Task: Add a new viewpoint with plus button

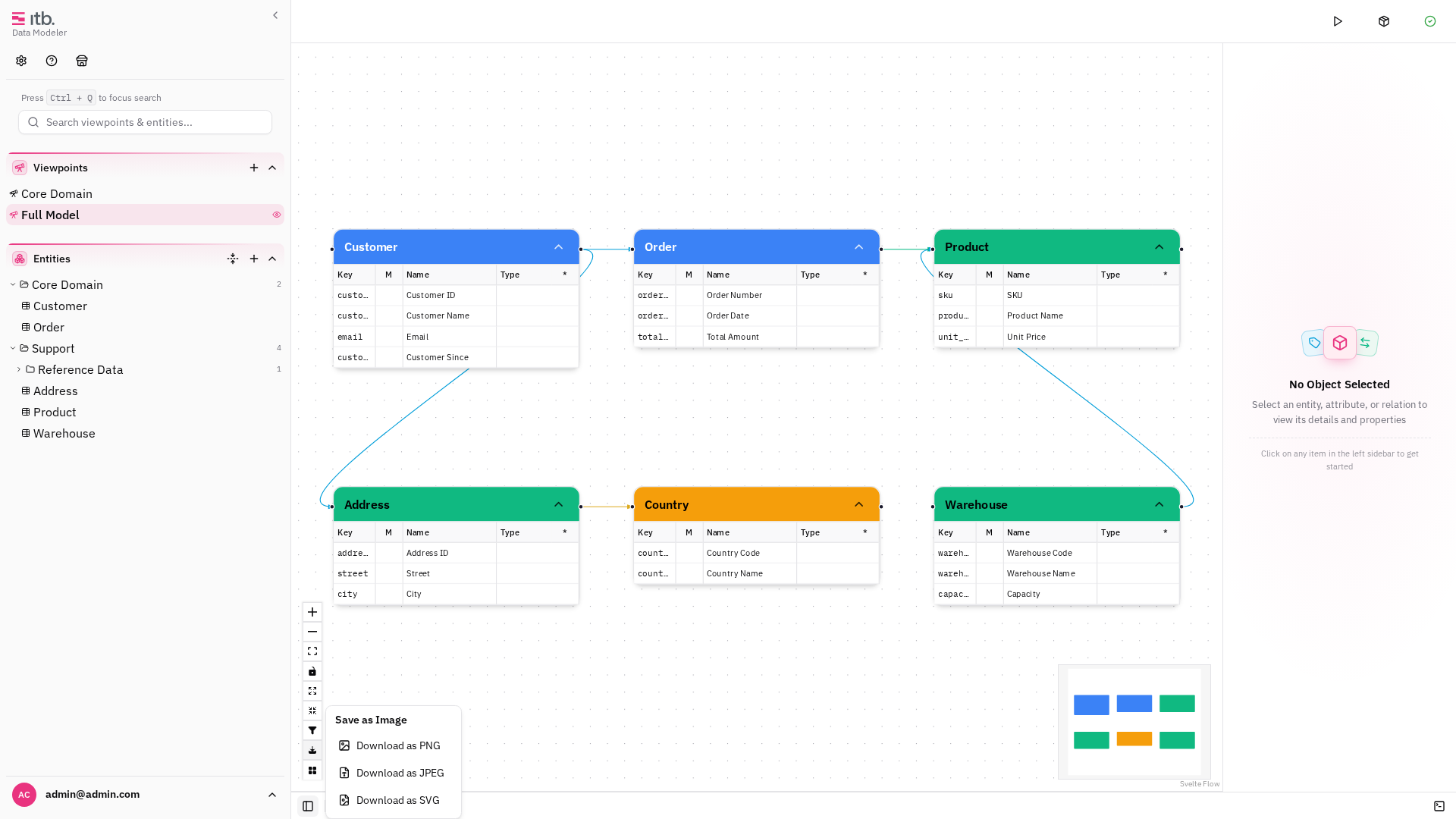Action: (254, 168)
